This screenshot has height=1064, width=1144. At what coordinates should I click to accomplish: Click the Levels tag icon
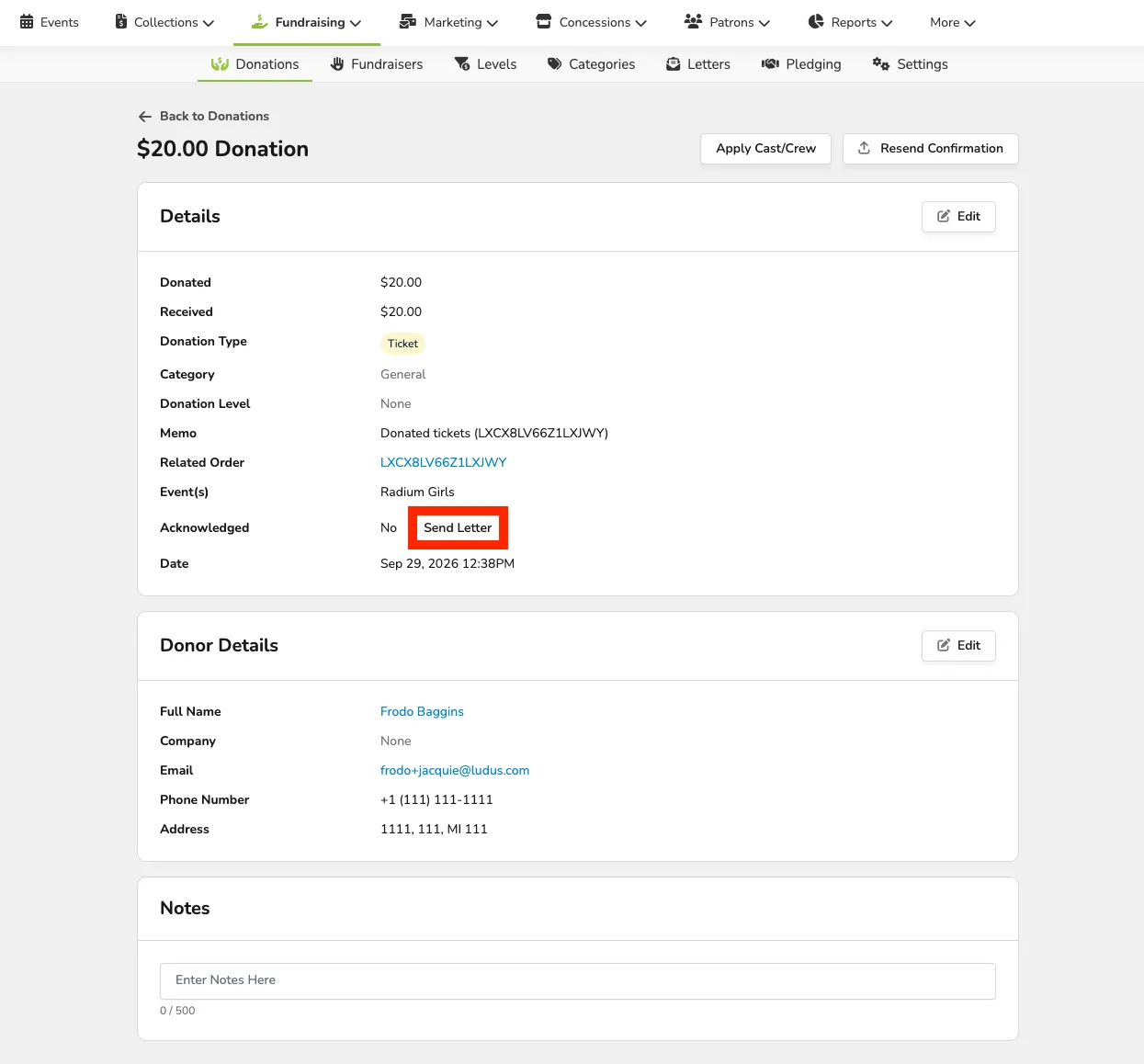(x=462, y=64)
